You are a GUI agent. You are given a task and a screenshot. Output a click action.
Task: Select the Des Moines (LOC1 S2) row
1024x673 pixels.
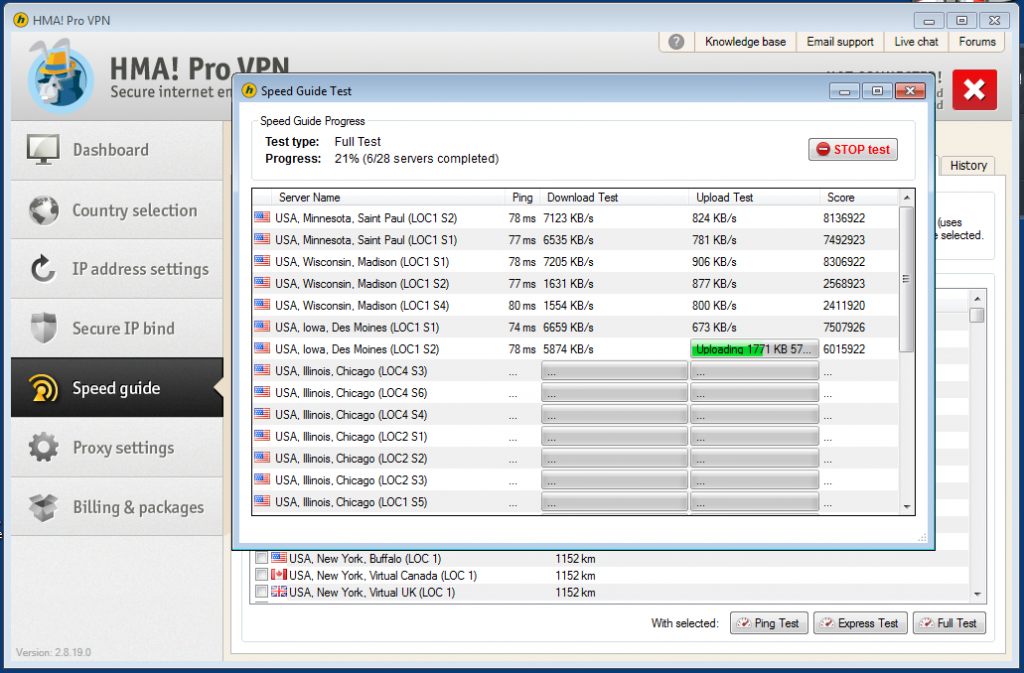point(575,349)
